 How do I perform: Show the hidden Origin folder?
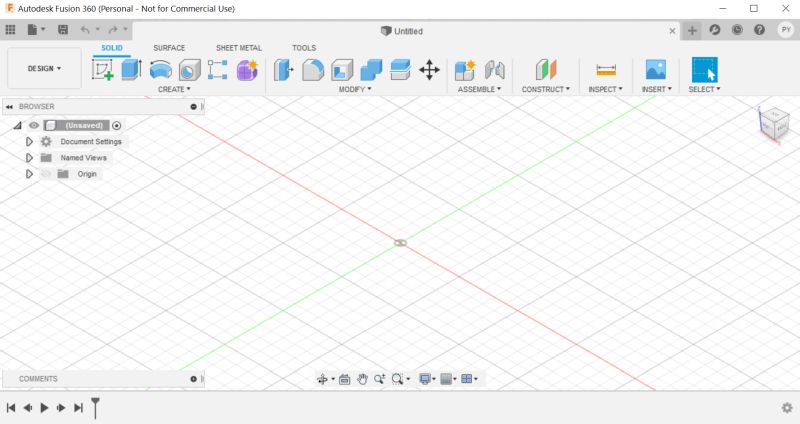45,174
